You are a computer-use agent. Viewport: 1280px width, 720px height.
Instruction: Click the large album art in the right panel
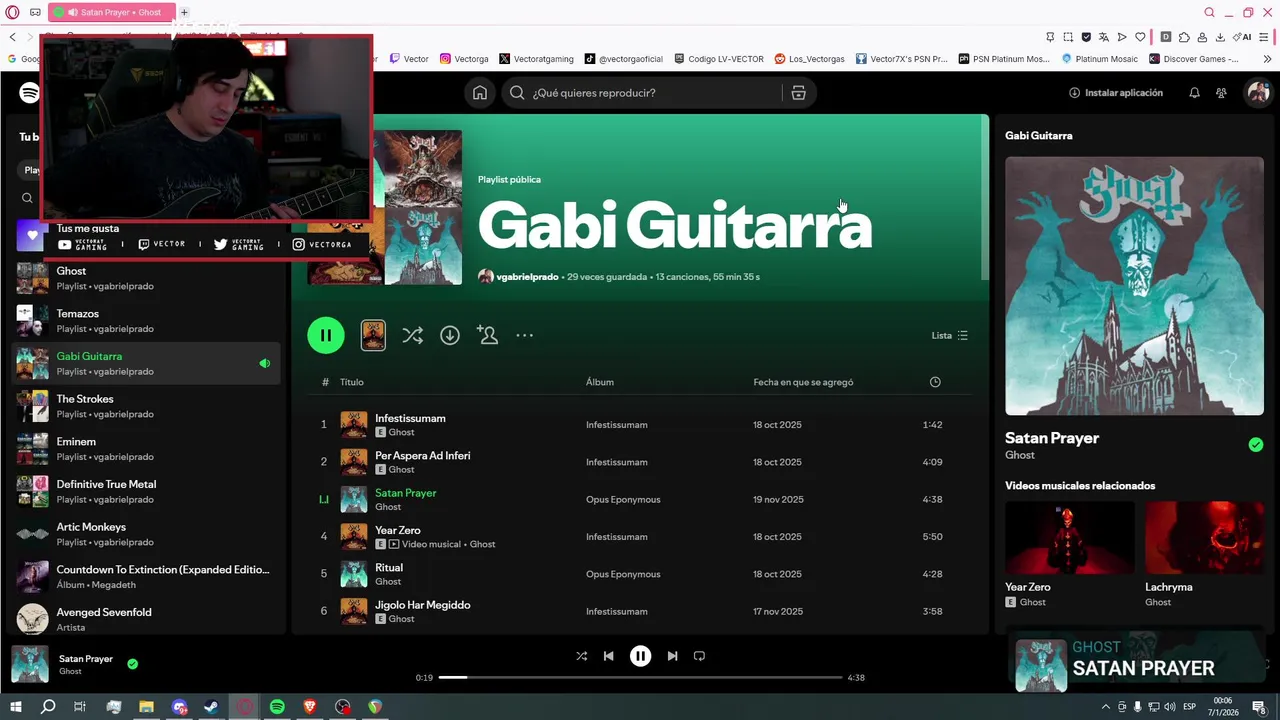(x=1134, y=286)
